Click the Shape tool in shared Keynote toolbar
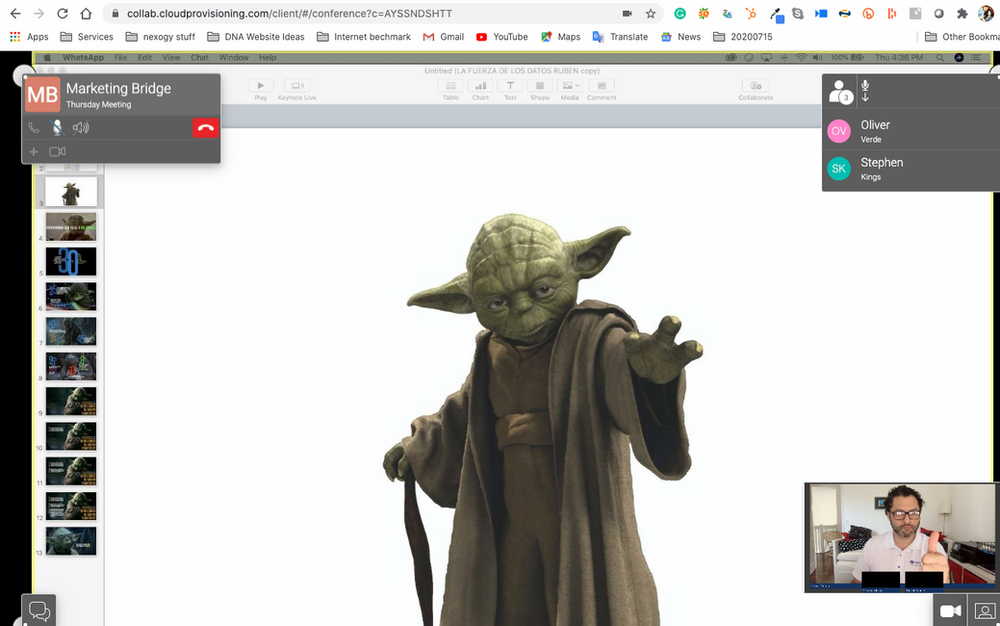This screenshot has width=1000, height=626. pos(540,89)
